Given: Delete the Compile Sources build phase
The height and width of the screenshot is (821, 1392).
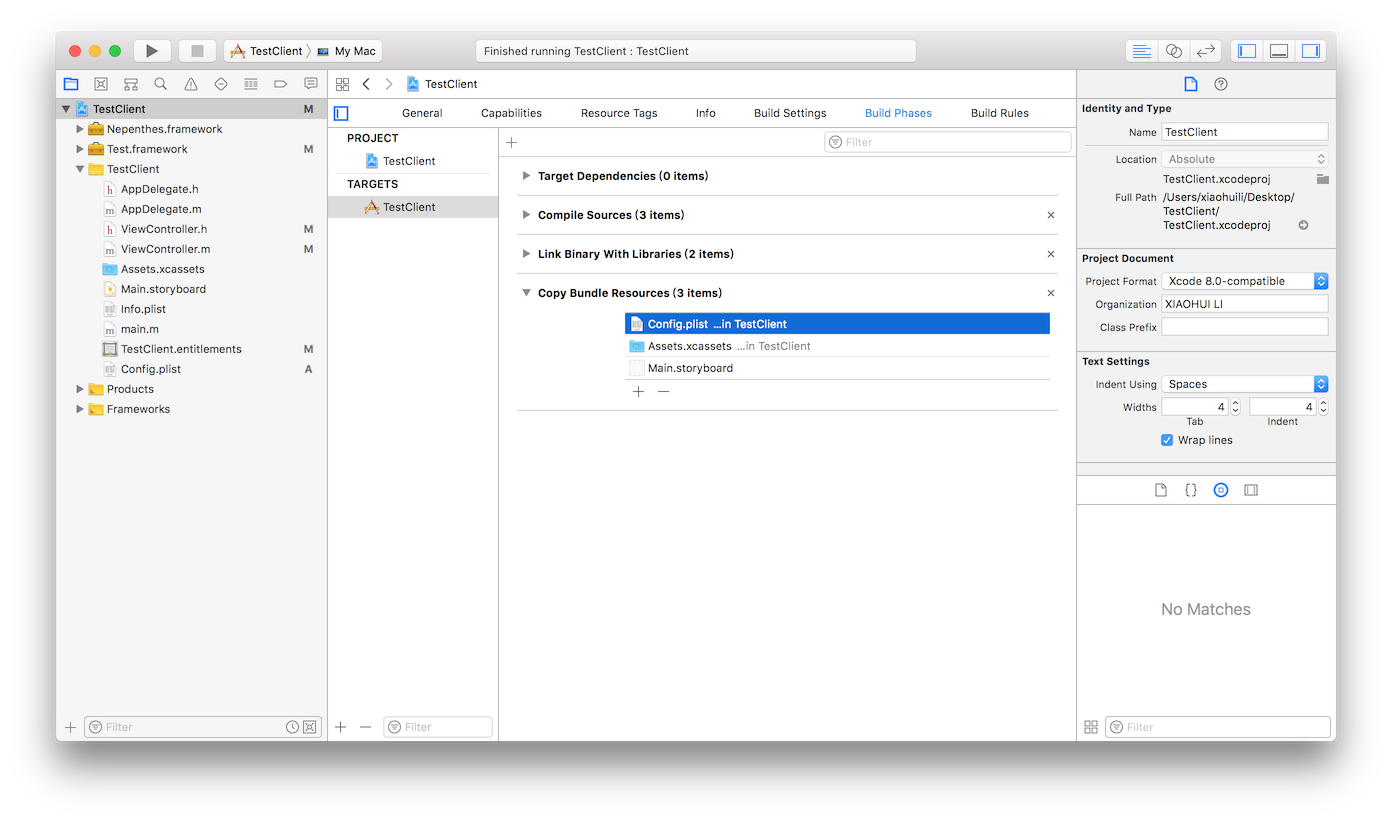Looking at the screenshot, I should pyautogui.click(x=1051, y=215).
